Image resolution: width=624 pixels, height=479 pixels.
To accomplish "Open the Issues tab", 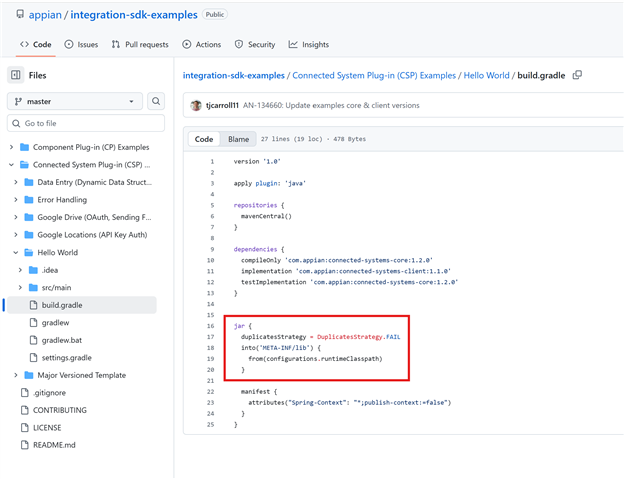I will click(x=81, y=45).
